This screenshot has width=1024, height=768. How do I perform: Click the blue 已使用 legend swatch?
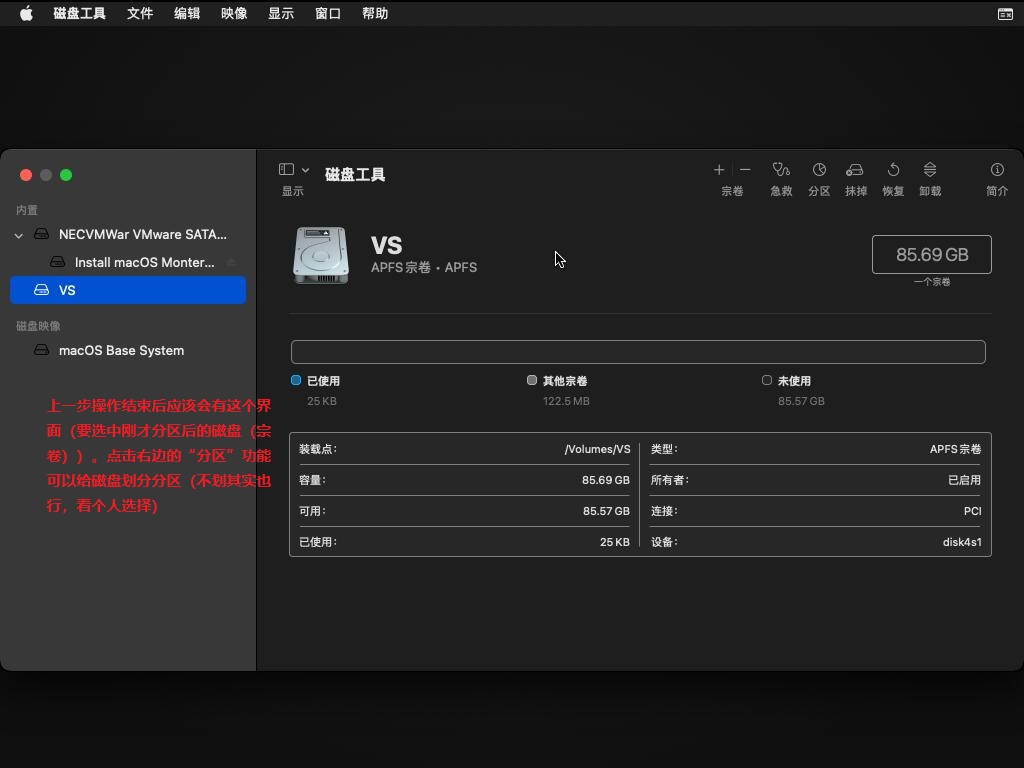296,380
